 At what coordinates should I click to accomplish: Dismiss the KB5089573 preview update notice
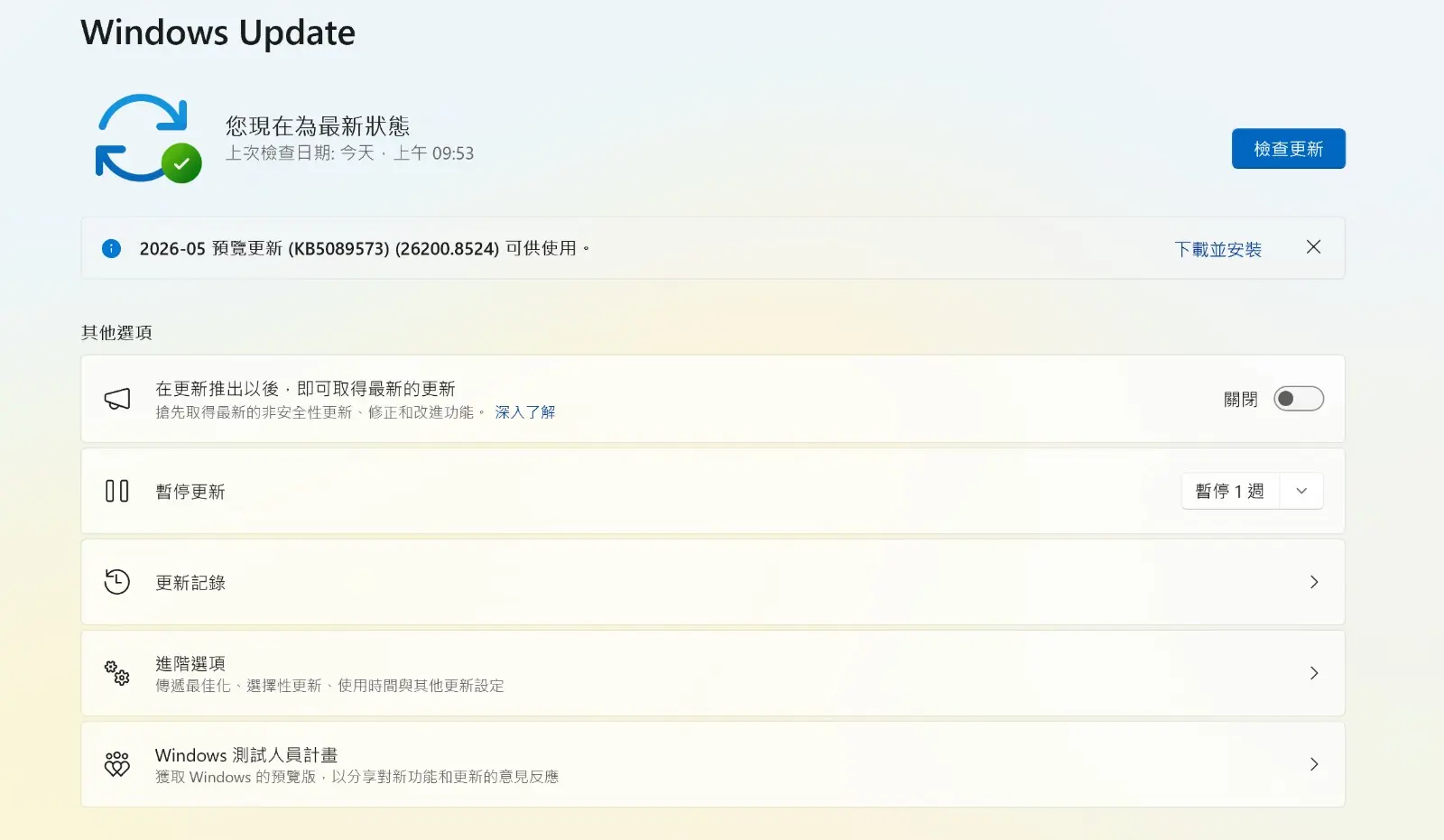(1313, 247)
